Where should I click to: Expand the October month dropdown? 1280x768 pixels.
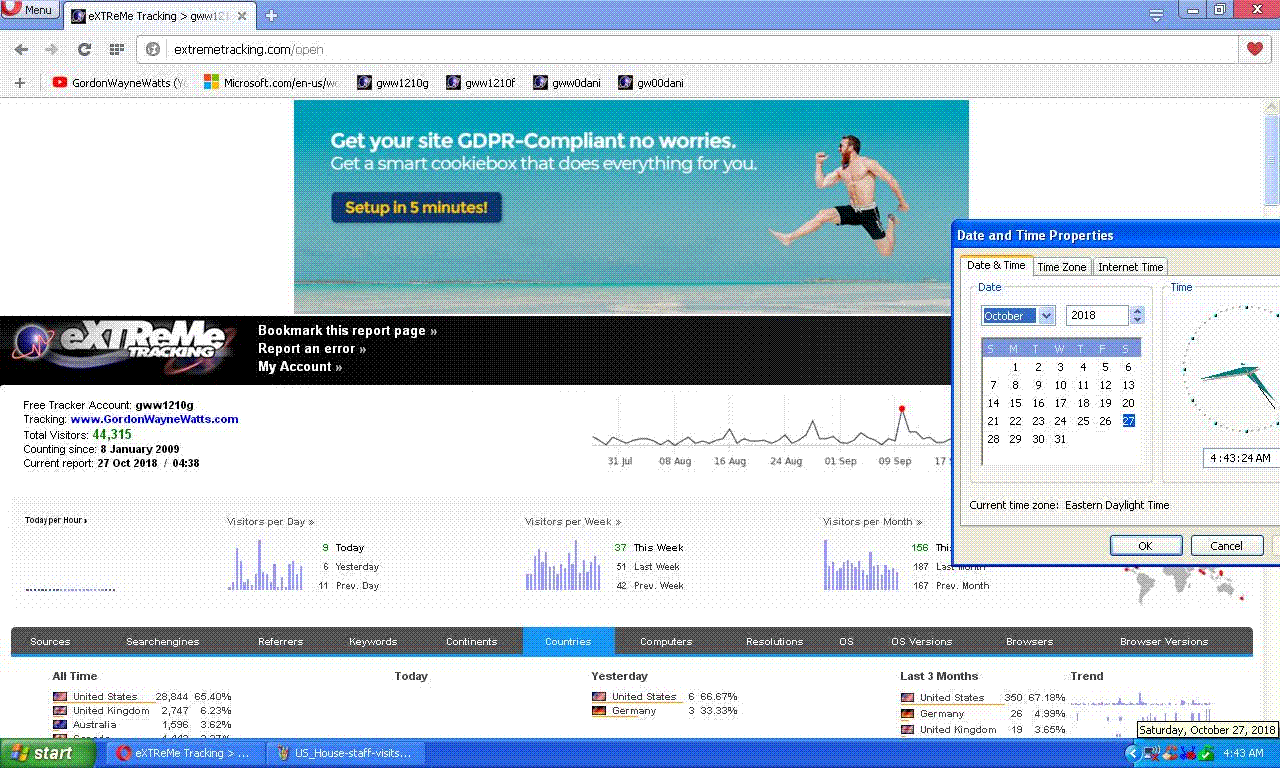[x=1046, y=316]
